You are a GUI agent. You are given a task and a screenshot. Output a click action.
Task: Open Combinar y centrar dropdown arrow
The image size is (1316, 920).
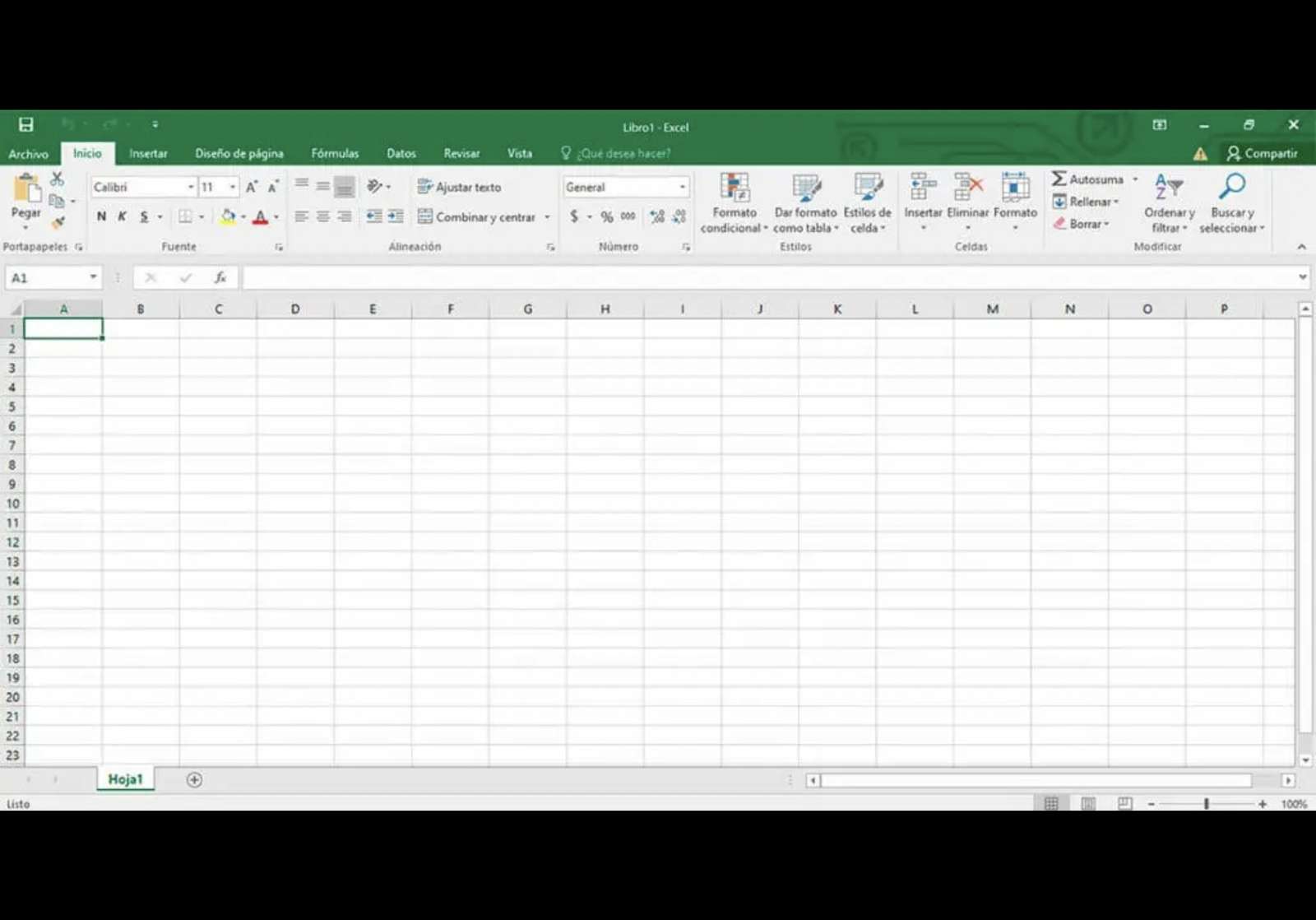pyautogui.click(x=547, y=217)
